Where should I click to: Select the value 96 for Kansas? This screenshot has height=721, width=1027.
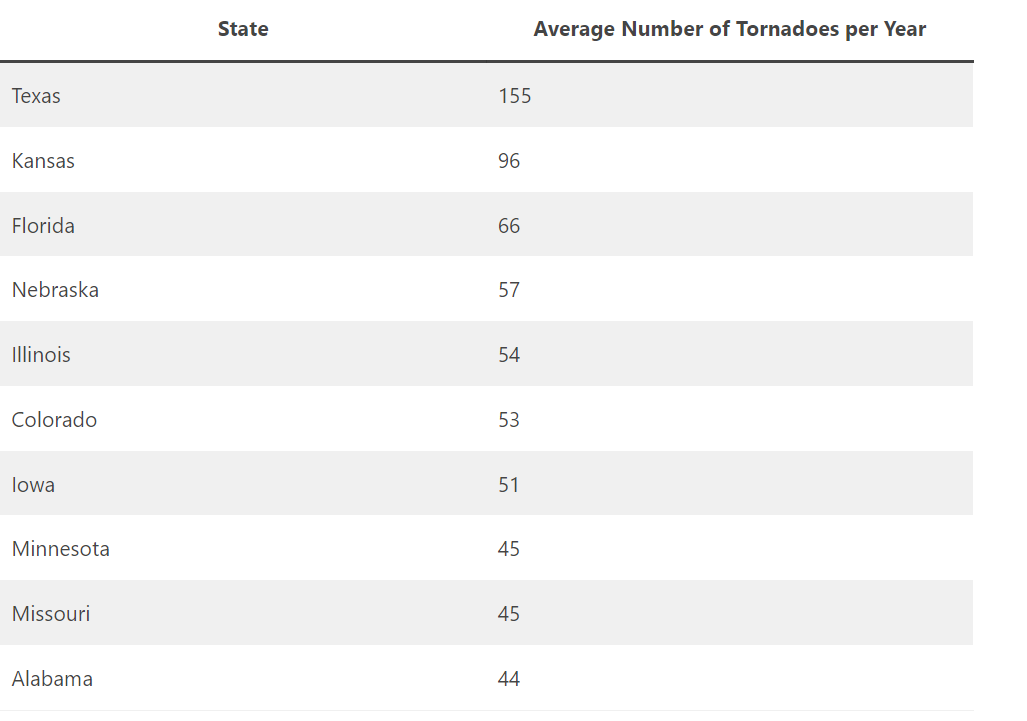coord(509,161)
